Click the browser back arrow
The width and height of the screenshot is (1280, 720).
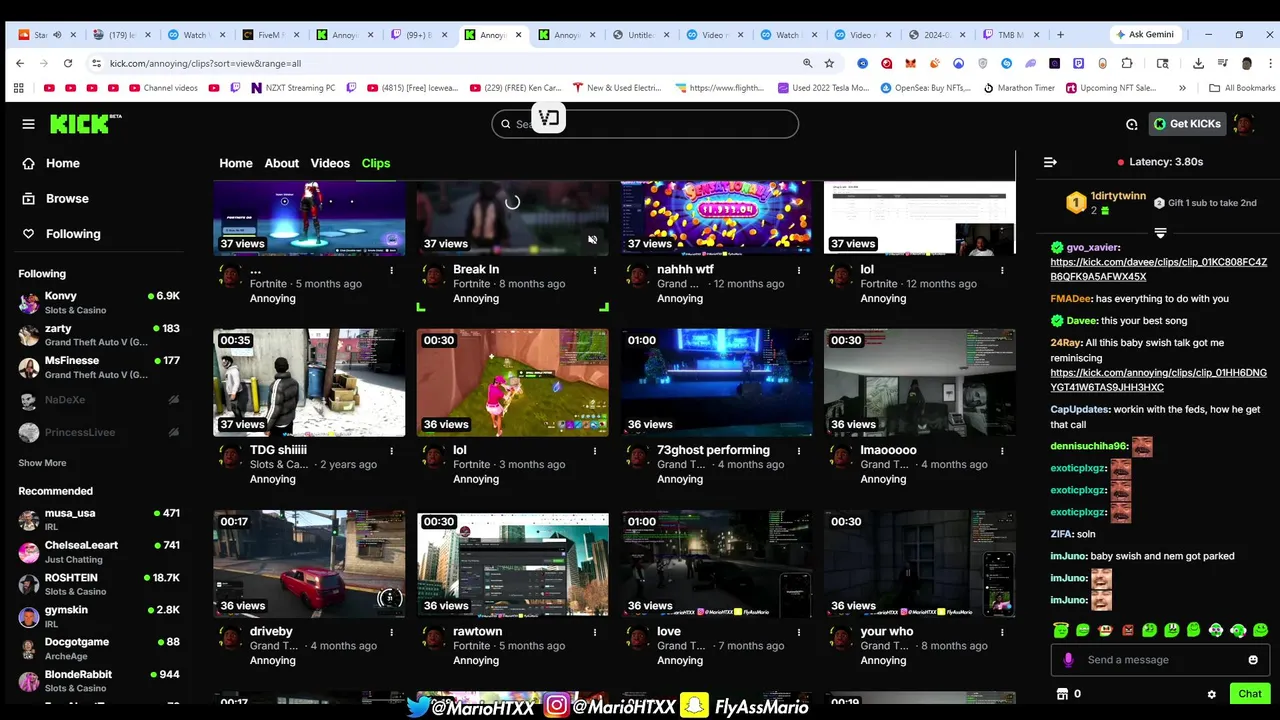[x=20, y=63]
